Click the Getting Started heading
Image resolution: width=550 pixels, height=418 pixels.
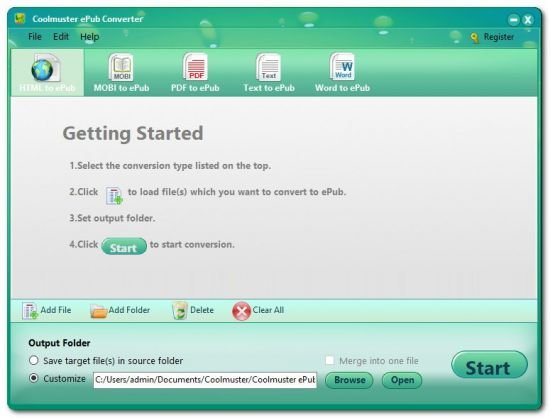[x=133, y=133]
